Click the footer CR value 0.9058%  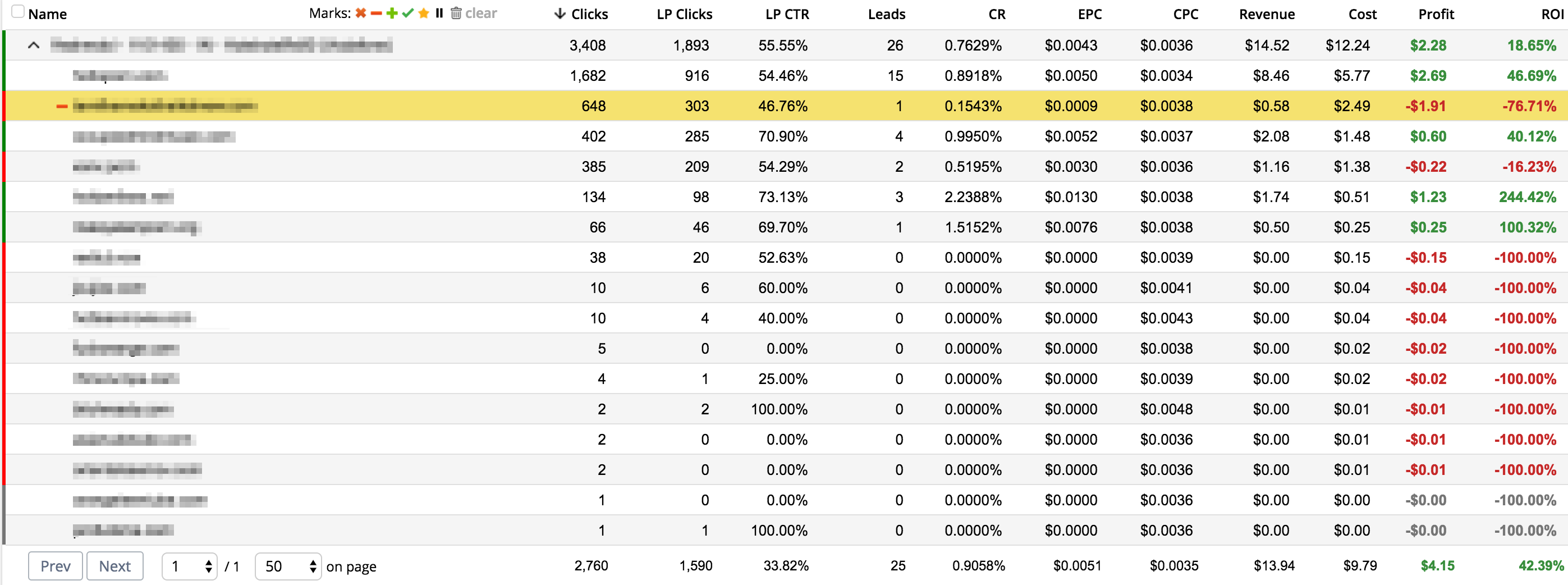[x=978, y=566]
